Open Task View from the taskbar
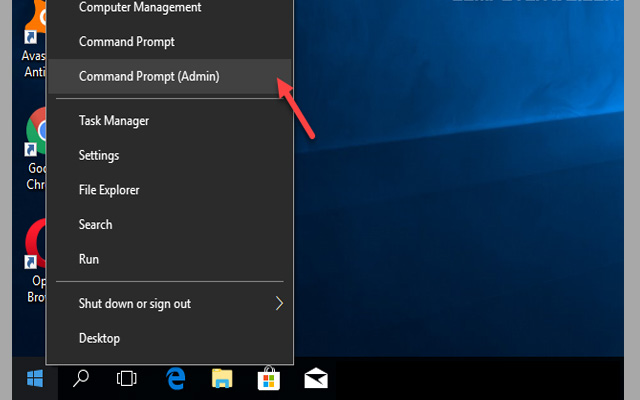The image size is (640, 400). (127, 379)
